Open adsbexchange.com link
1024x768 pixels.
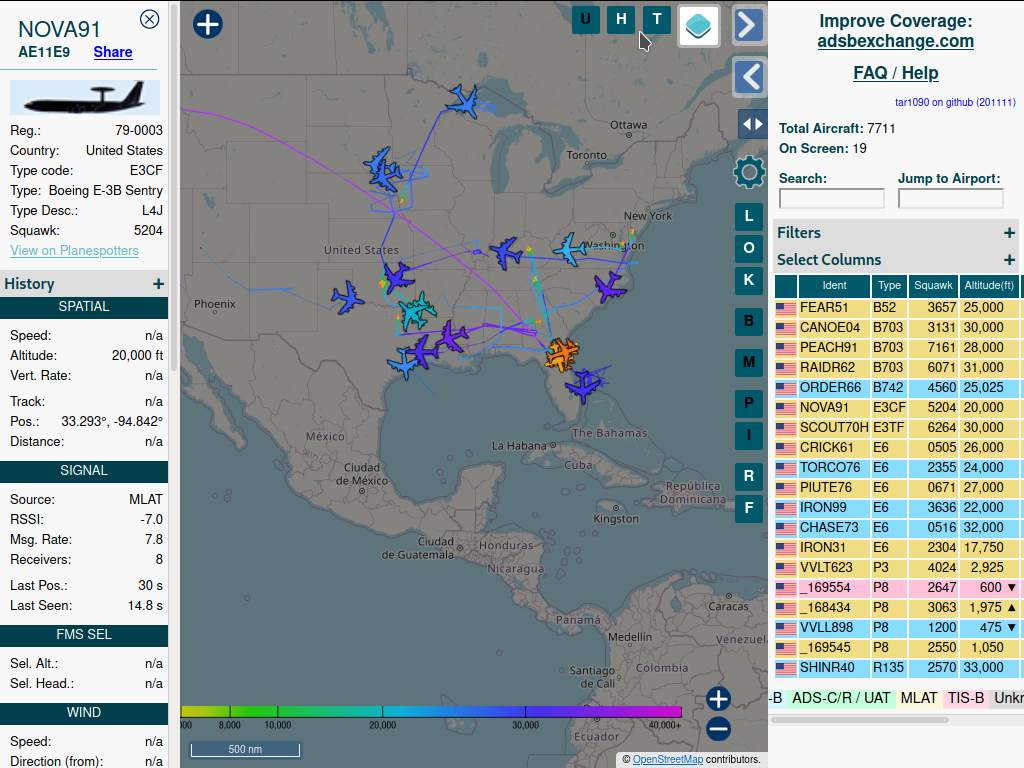coord(895,41)
